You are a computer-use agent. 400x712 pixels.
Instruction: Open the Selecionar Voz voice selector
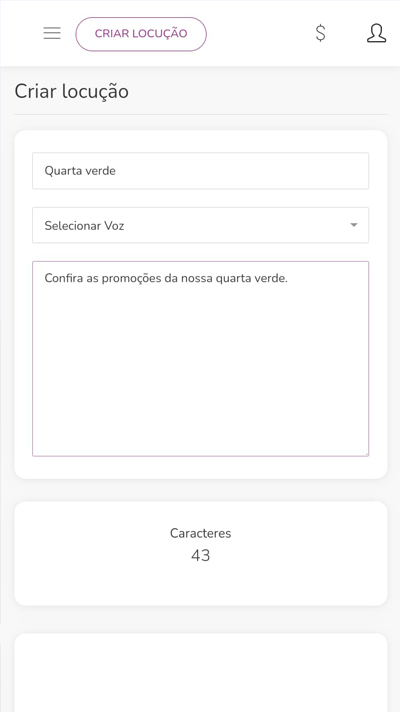[200, 225]
